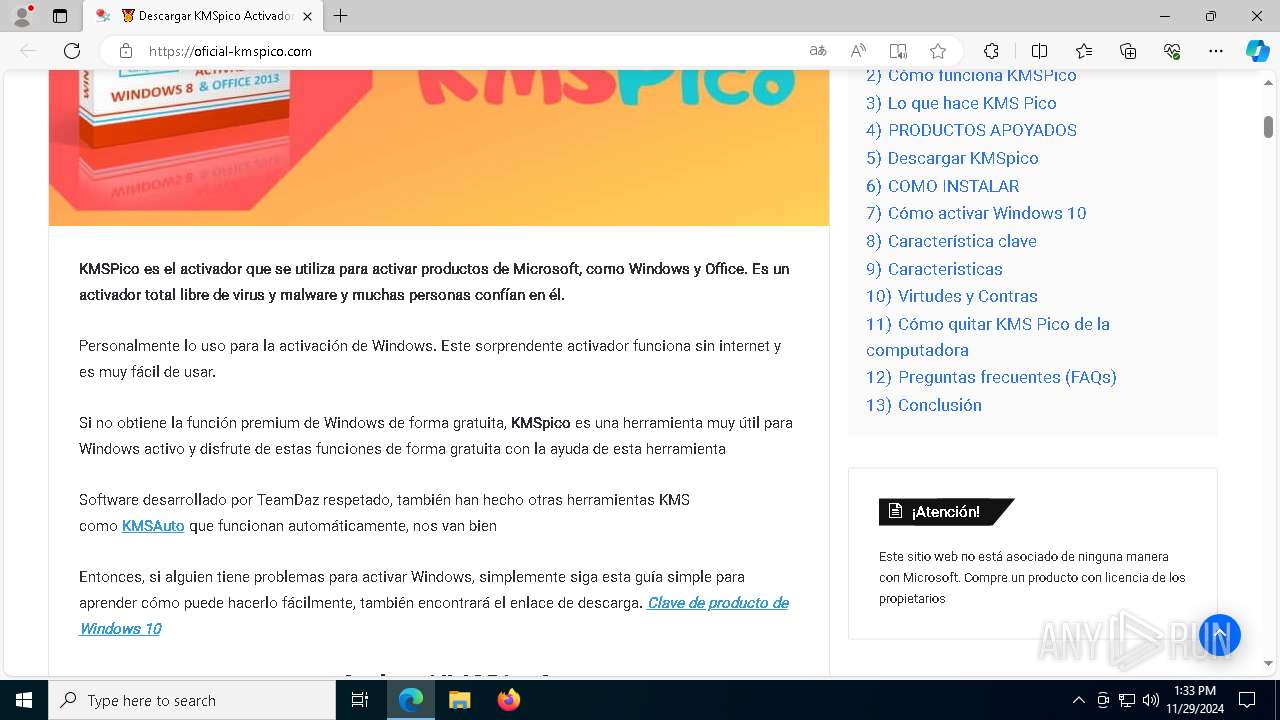Add this page to favorites star
Viewport: 1280px width, 720px height.
[938, 51]
